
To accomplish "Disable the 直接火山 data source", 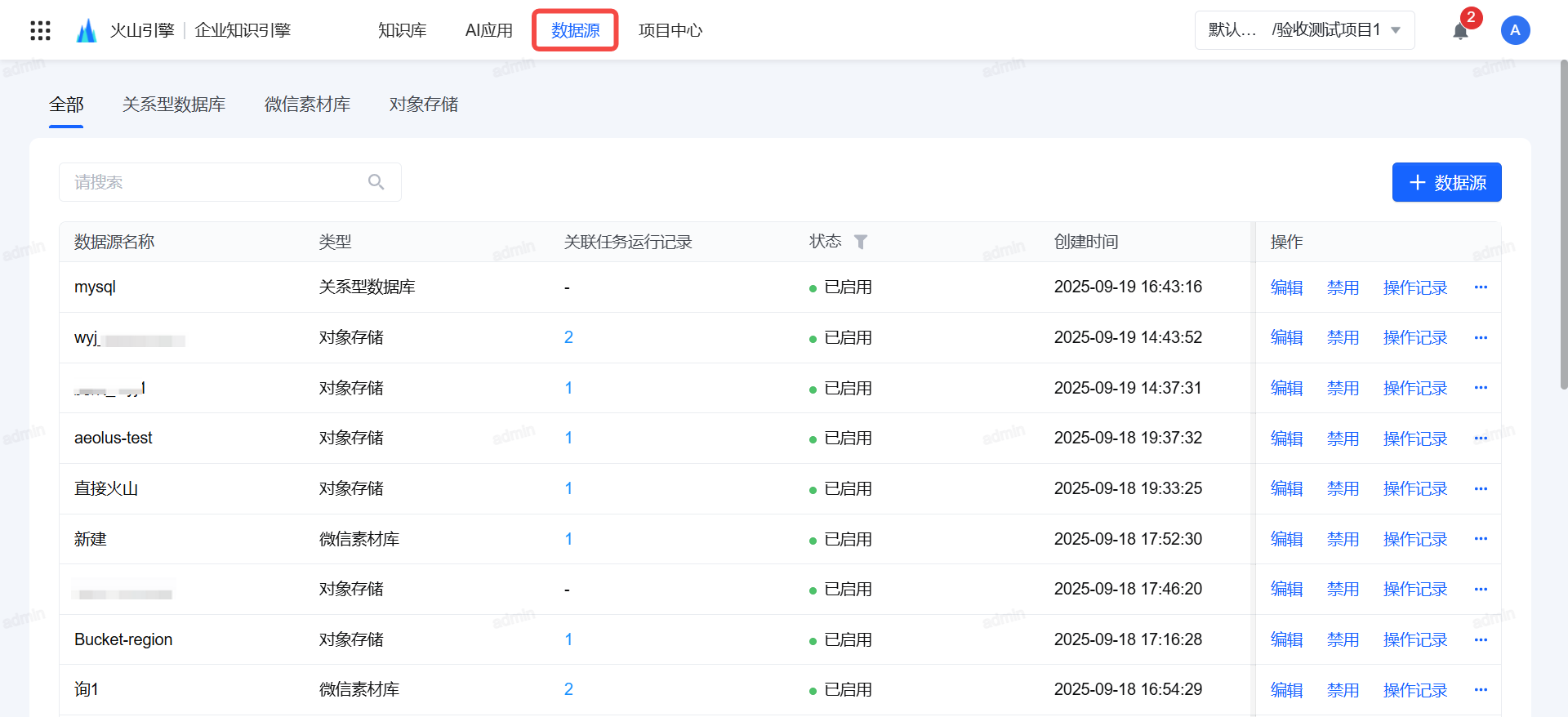I will [x=1343, y=489].
